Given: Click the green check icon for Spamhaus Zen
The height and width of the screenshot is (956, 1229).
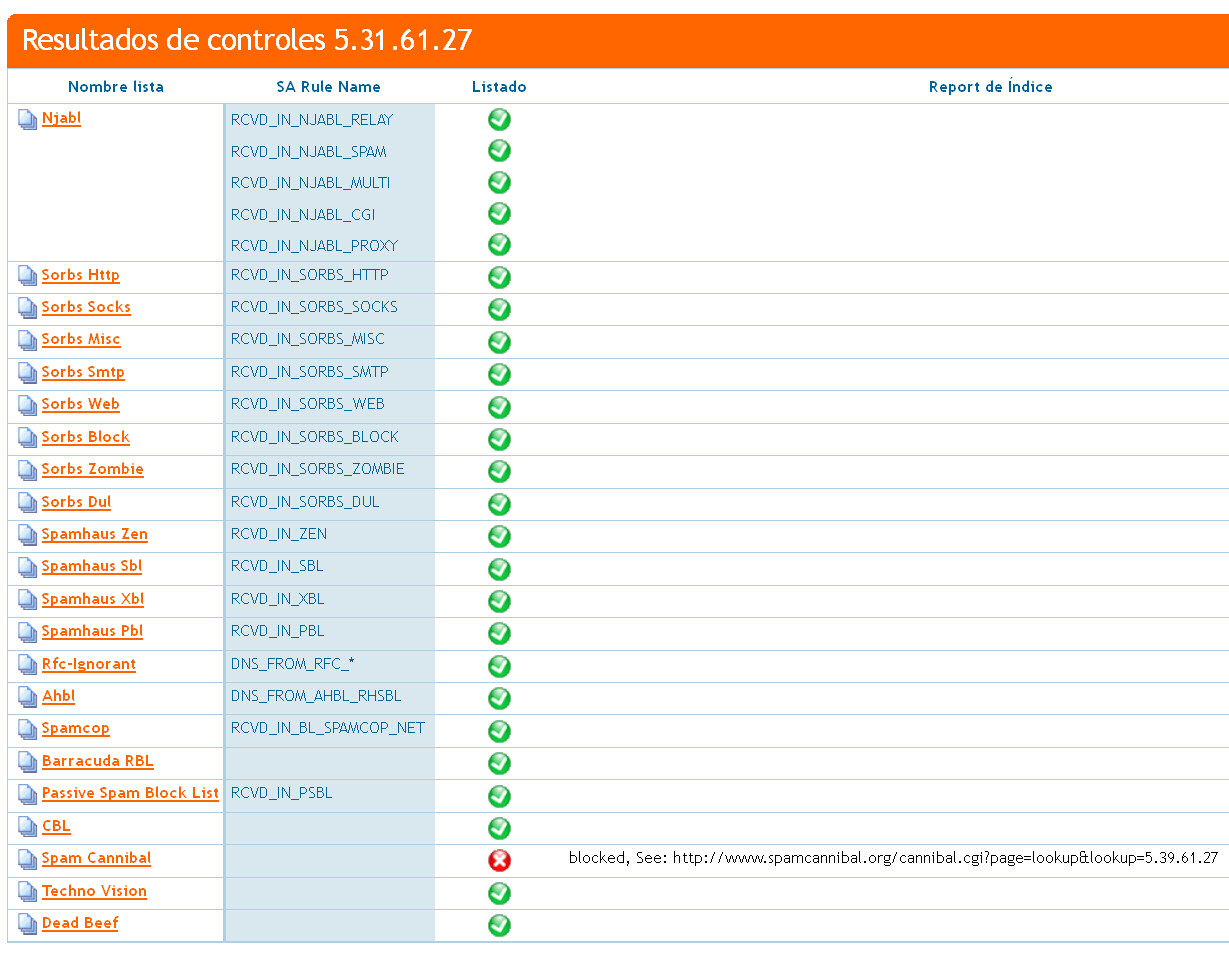Looking at the screenshot, I should coord(499,536).
